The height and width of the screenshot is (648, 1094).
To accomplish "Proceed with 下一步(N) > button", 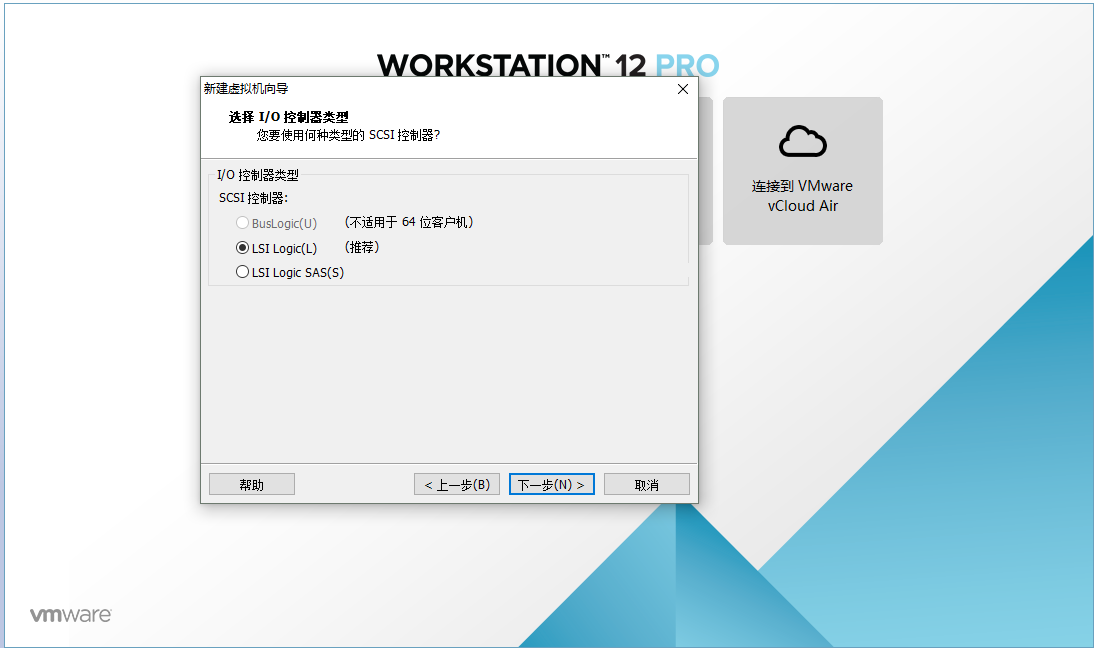I will [x=552, y=484].
